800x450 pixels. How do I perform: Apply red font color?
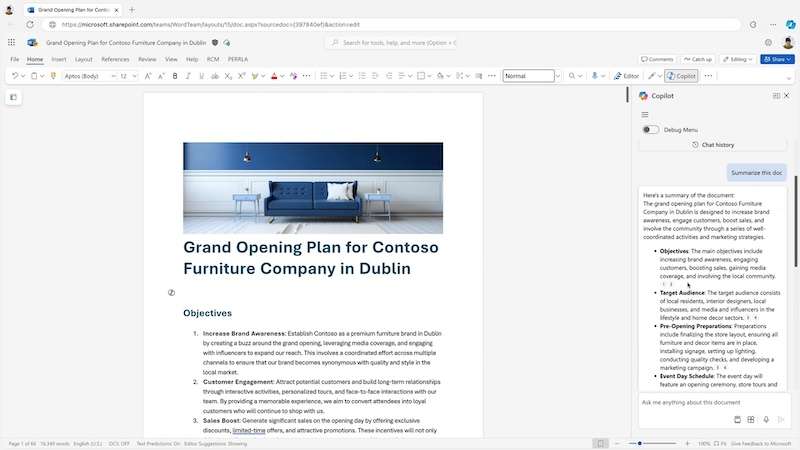point(274,76)
